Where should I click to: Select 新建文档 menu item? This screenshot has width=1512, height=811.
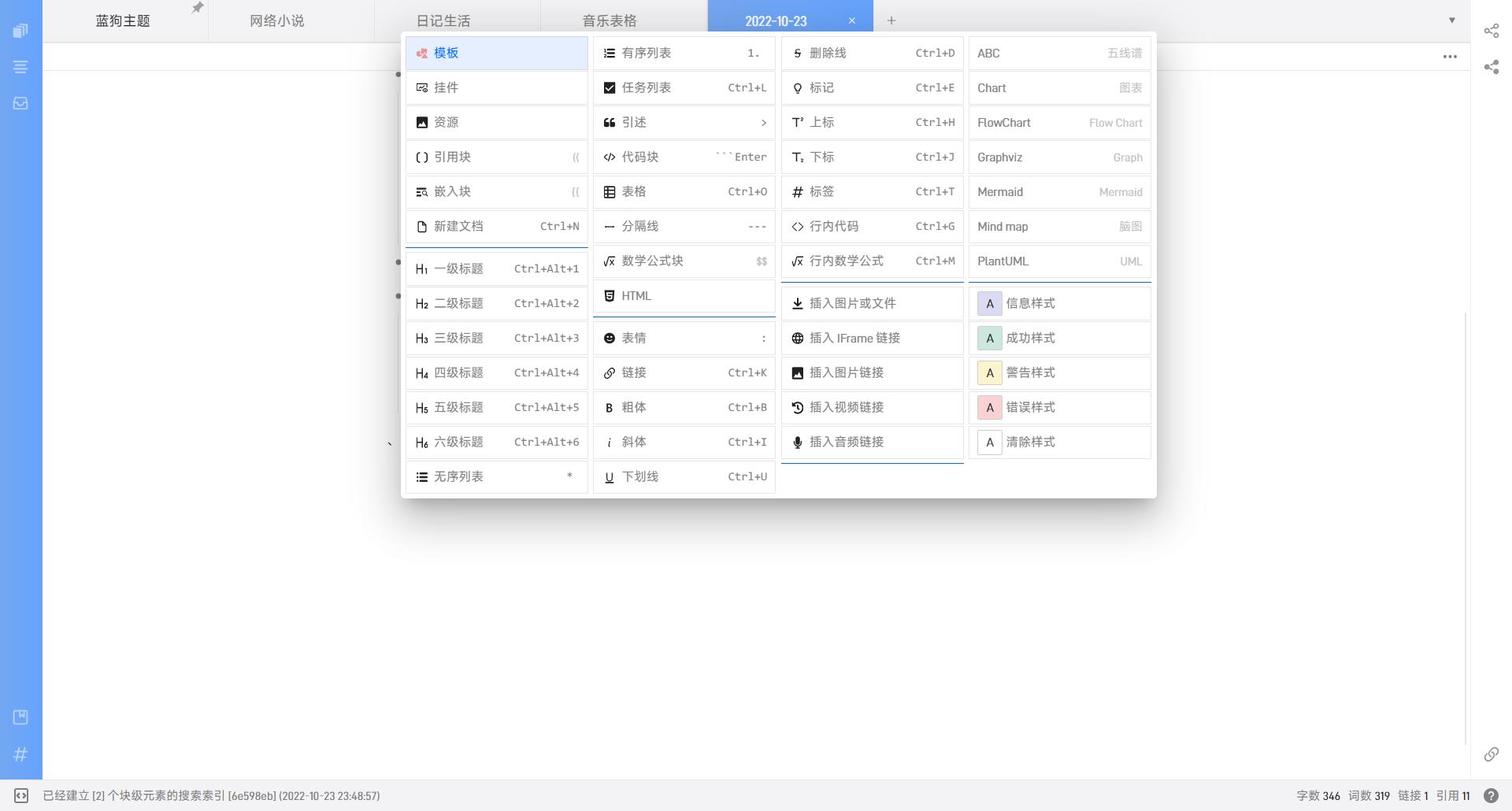click(497, 226)
